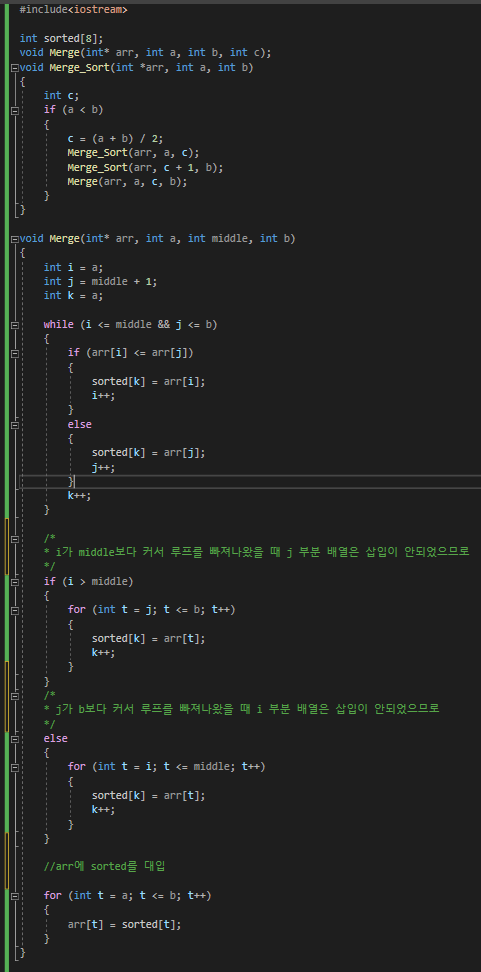Click the "i++;" statement
481x972 pixels.
104,395
